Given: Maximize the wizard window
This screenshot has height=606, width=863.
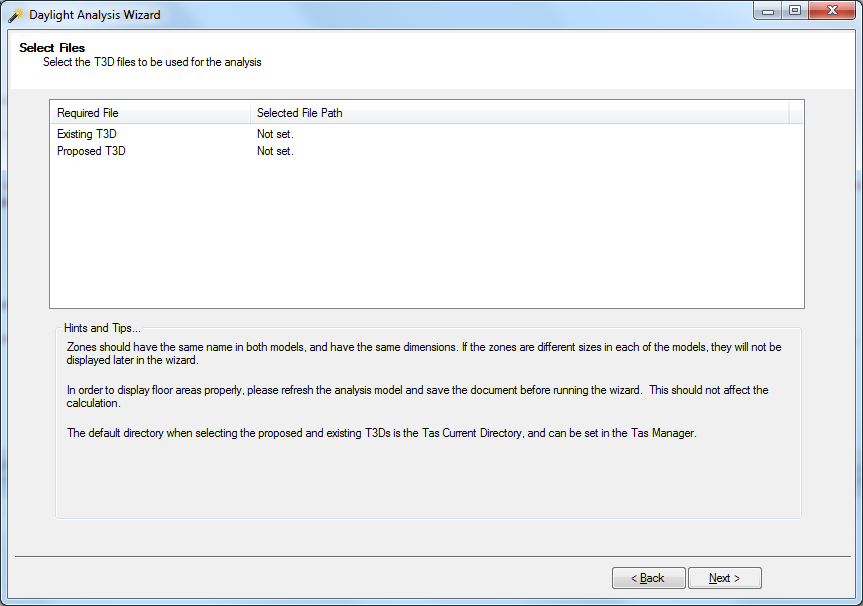Looking at the screenshot, I should (795, 10).
